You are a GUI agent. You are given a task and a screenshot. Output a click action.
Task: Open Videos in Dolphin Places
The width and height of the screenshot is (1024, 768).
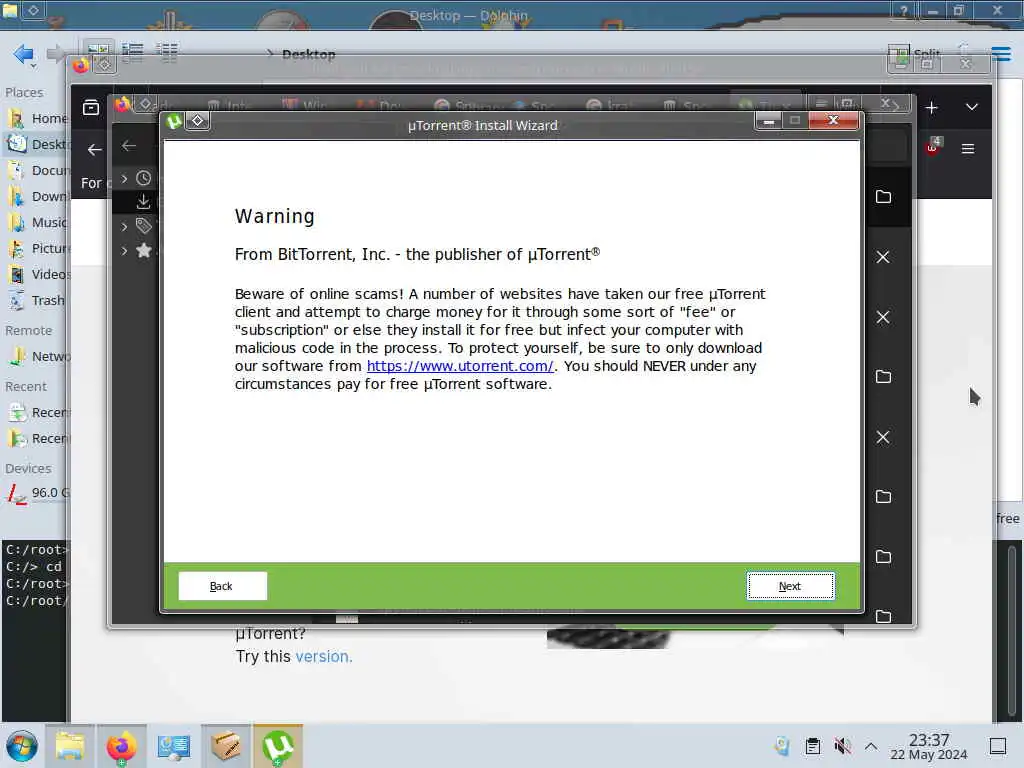point(36,274)
